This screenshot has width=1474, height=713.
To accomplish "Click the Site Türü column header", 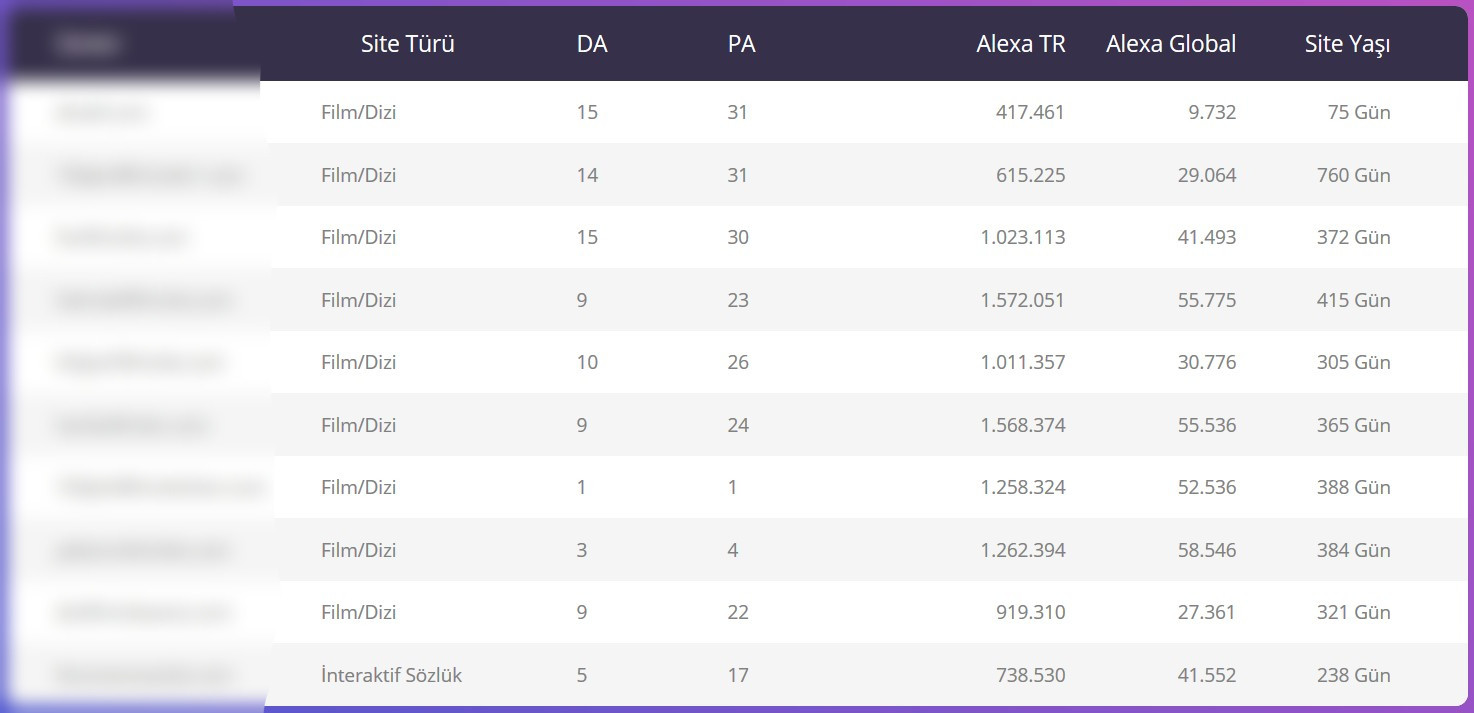I will (408, 44).
